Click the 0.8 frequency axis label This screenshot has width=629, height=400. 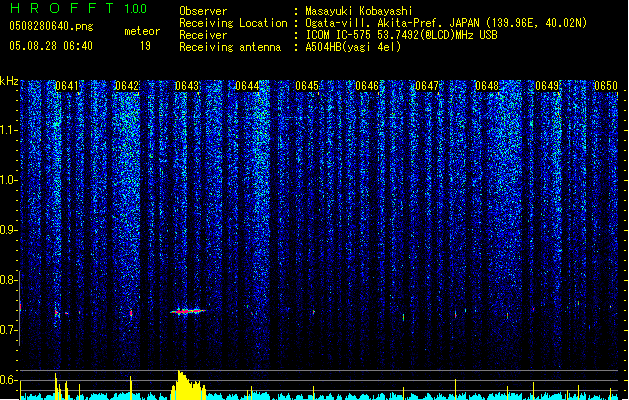point(9,280)
